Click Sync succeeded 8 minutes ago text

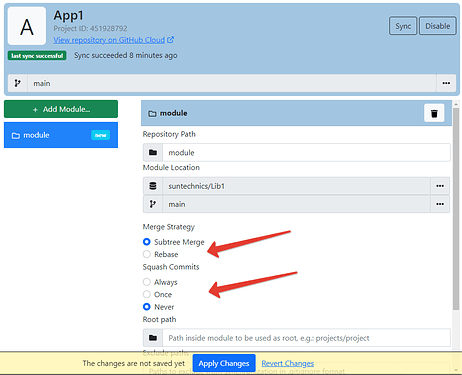click(x=125, y=55)
